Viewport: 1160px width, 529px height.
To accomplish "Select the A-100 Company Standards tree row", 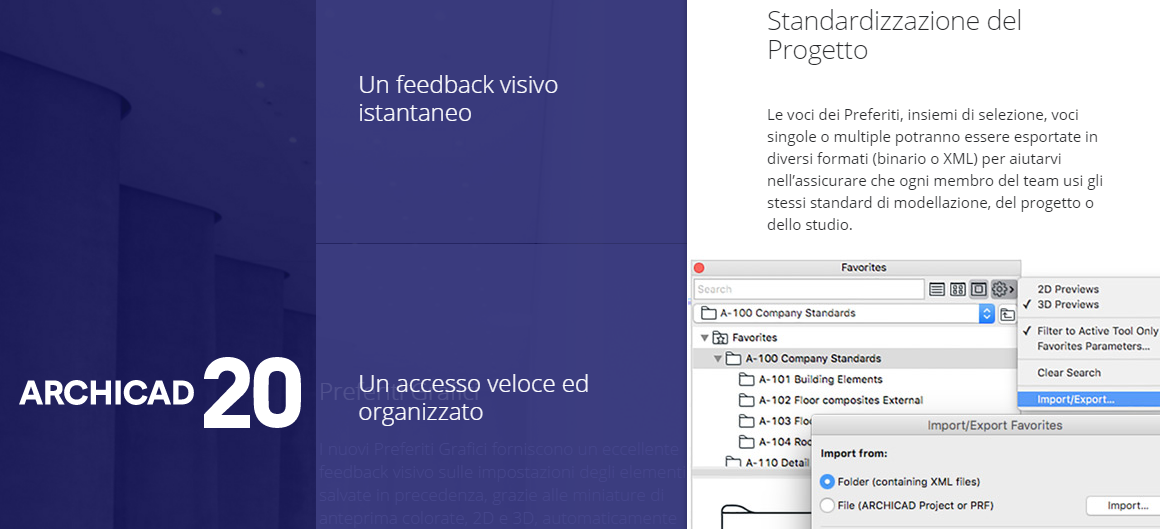I will 854,359.
